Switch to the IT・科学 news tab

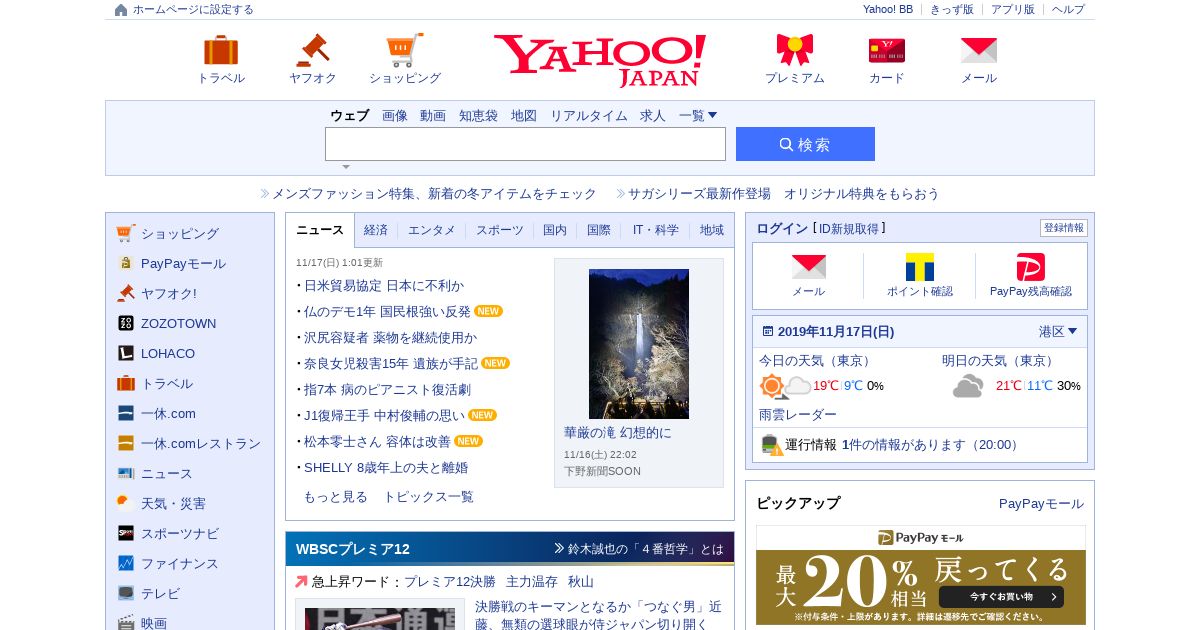(x=656, y=230)
